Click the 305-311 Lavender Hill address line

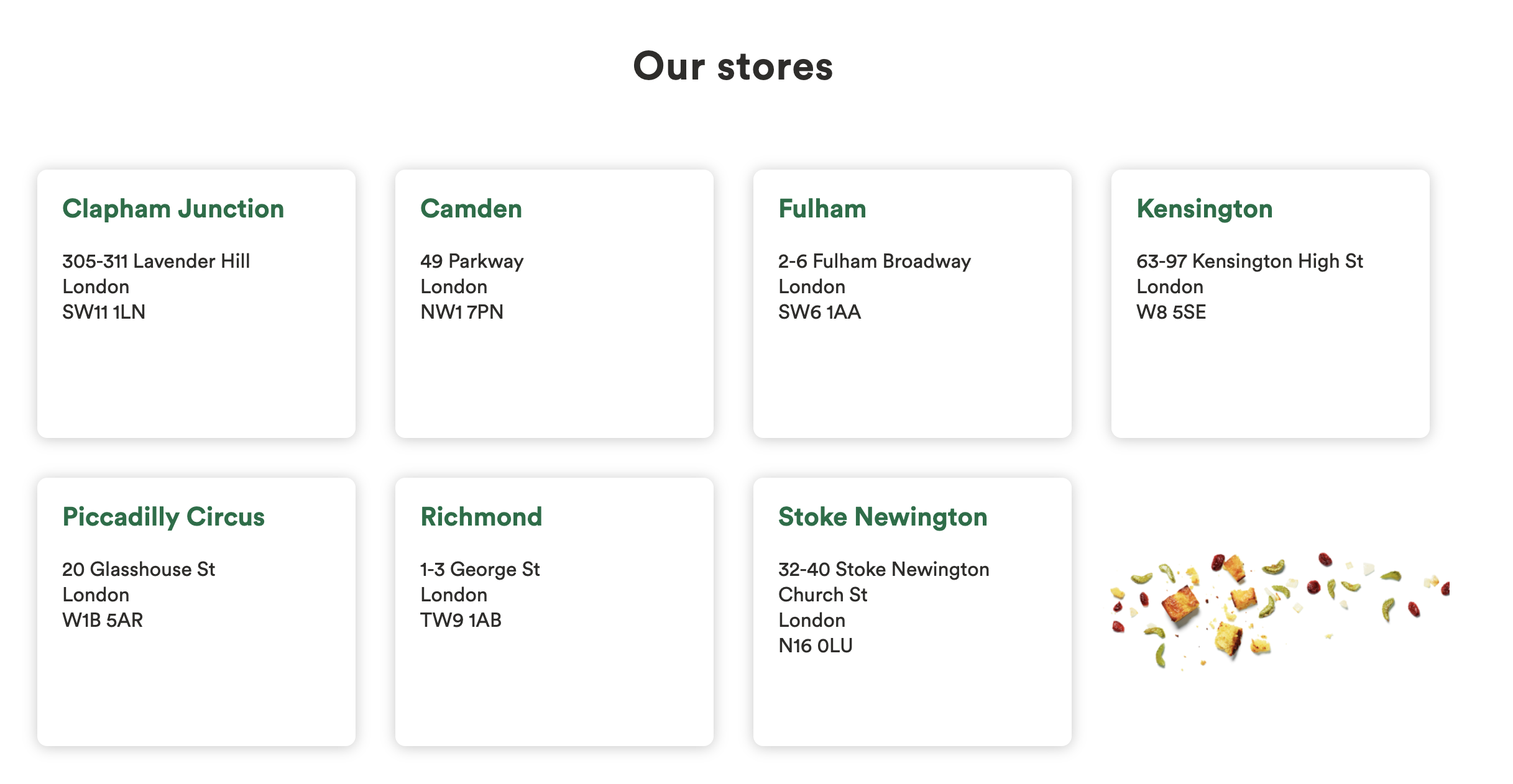(x=156, y=261)
